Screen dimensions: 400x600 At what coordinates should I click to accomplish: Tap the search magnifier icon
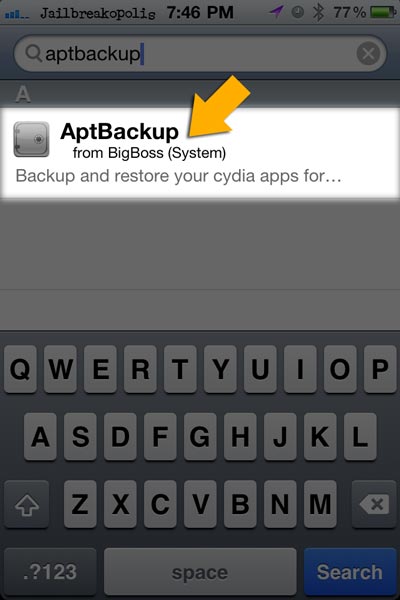coord(33,54)
